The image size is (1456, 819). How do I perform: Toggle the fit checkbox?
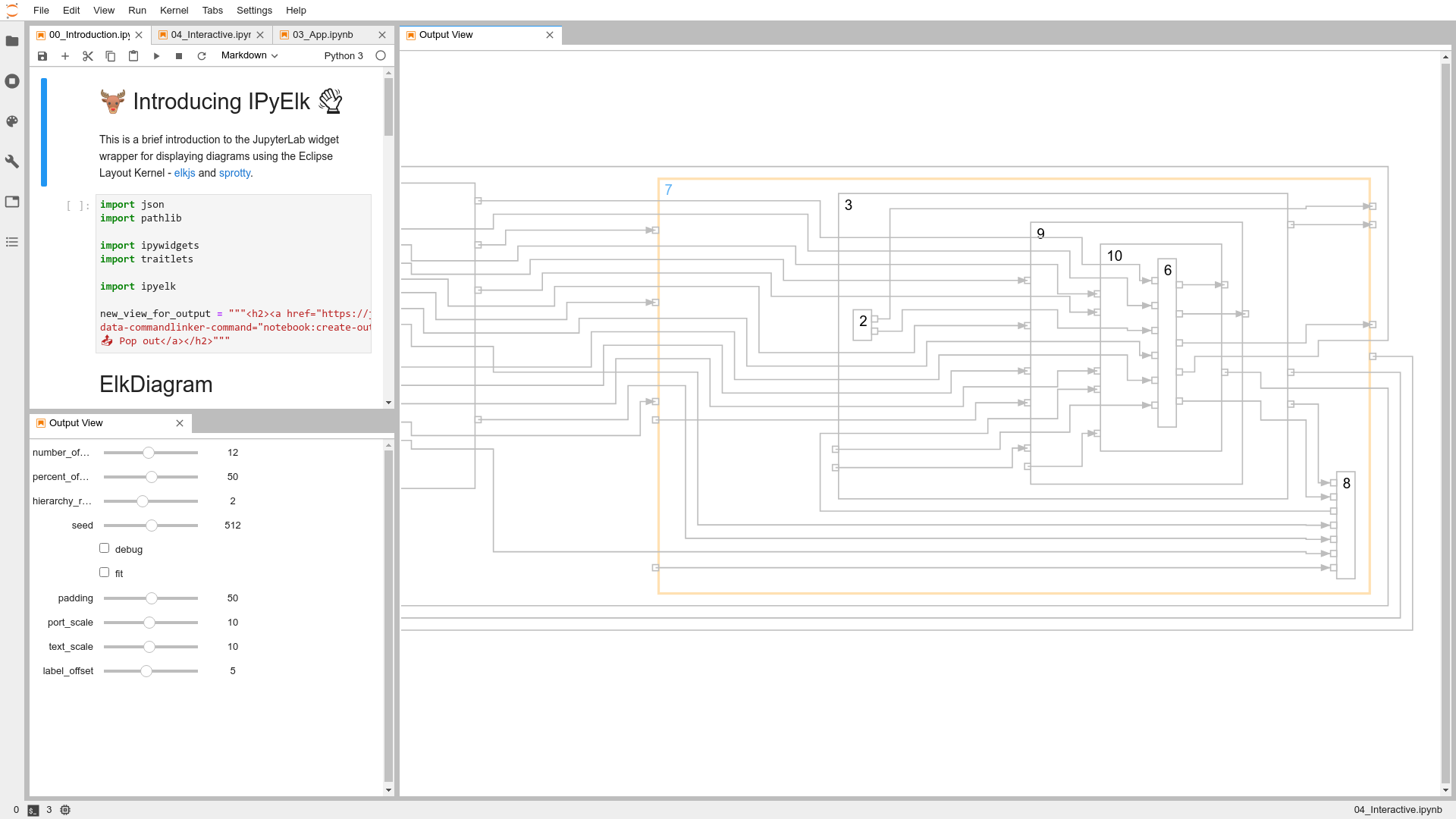point(105,573)
